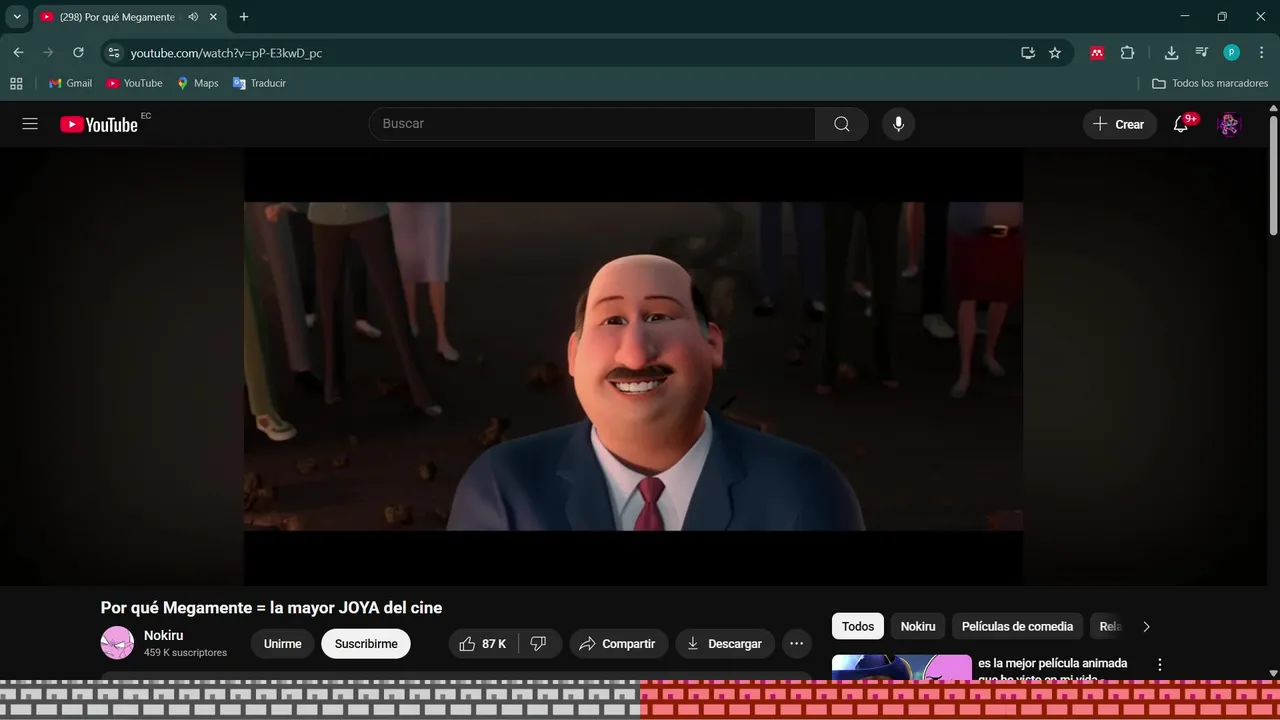This screenshot has height=720, width=1280.
Task: Open options for the recommended video
Action: (1160, 664)
